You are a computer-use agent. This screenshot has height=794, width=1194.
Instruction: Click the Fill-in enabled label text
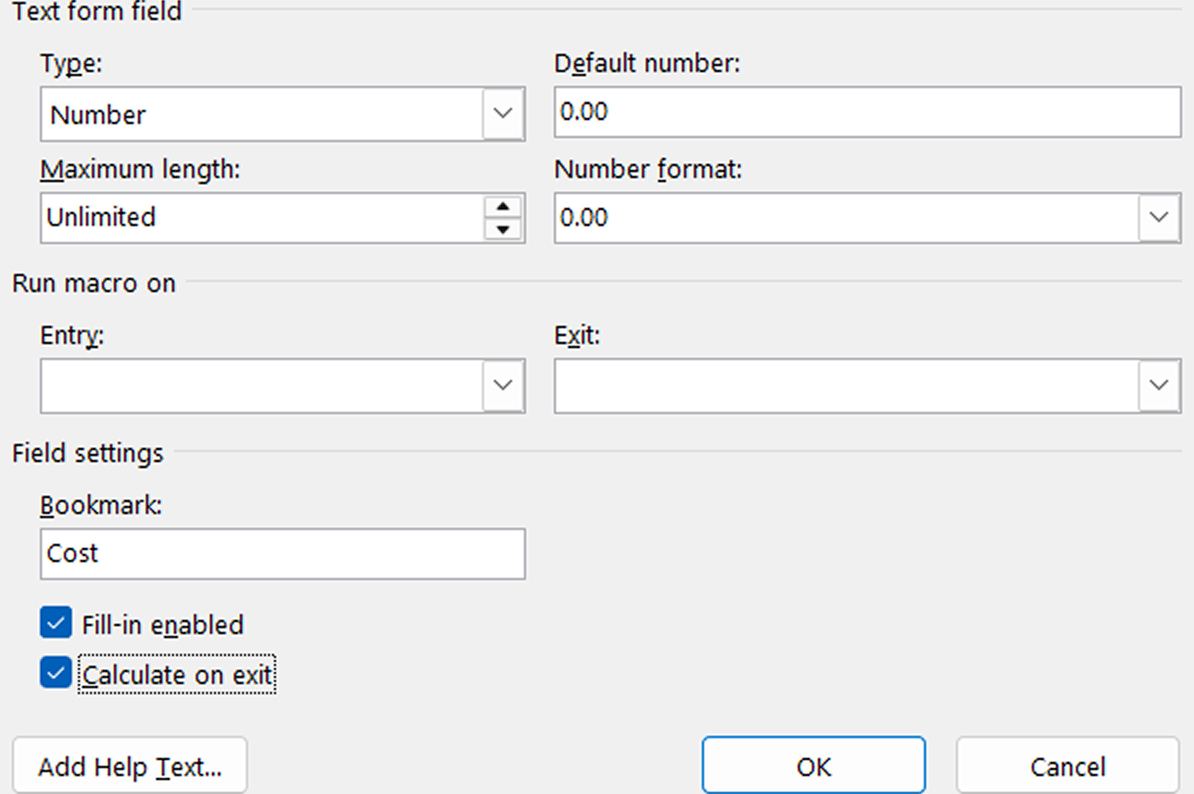[163, 625]
